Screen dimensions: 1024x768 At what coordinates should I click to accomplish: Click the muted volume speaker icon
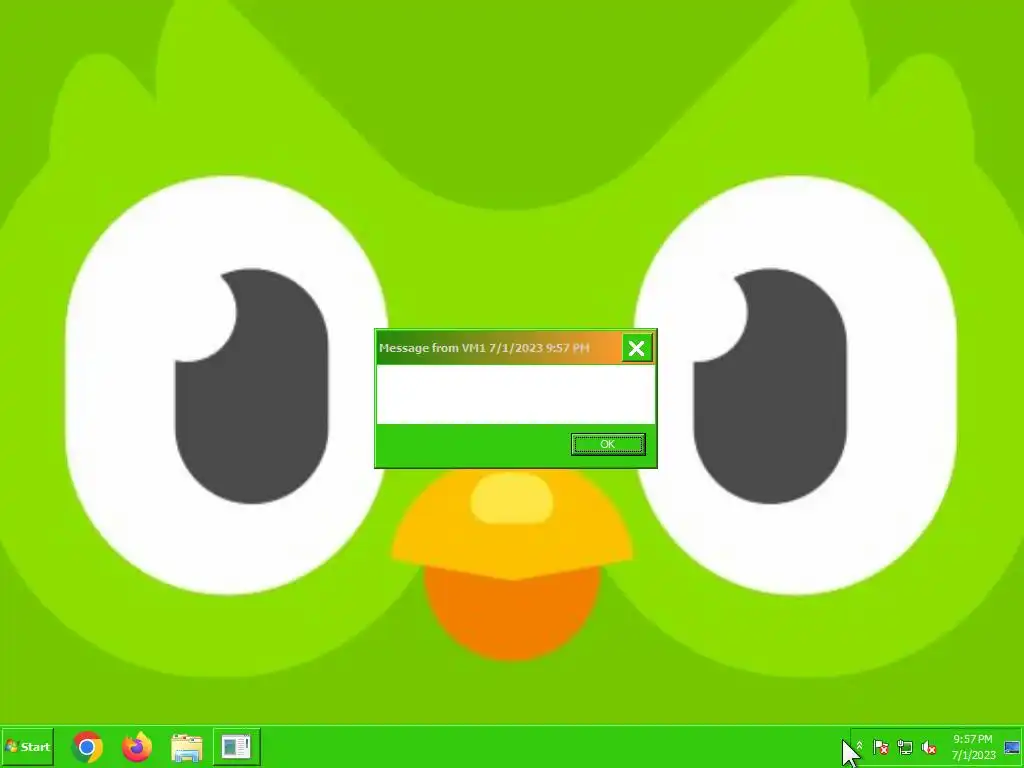(x=929, y=747)
